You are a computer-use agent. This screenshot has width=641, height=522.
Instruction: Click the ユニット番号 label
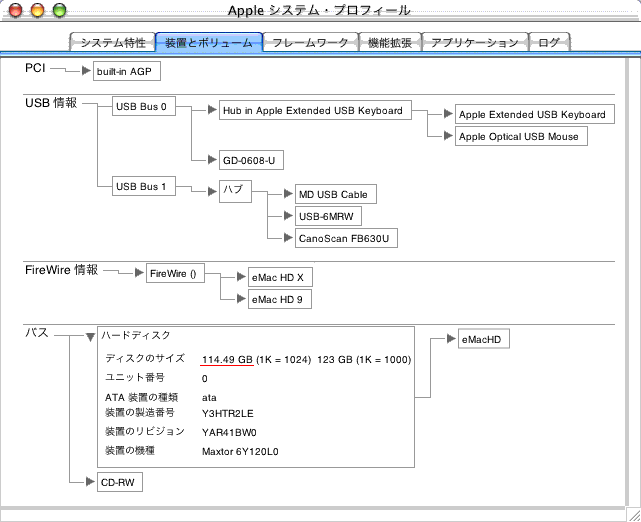[x=135, y=377]
